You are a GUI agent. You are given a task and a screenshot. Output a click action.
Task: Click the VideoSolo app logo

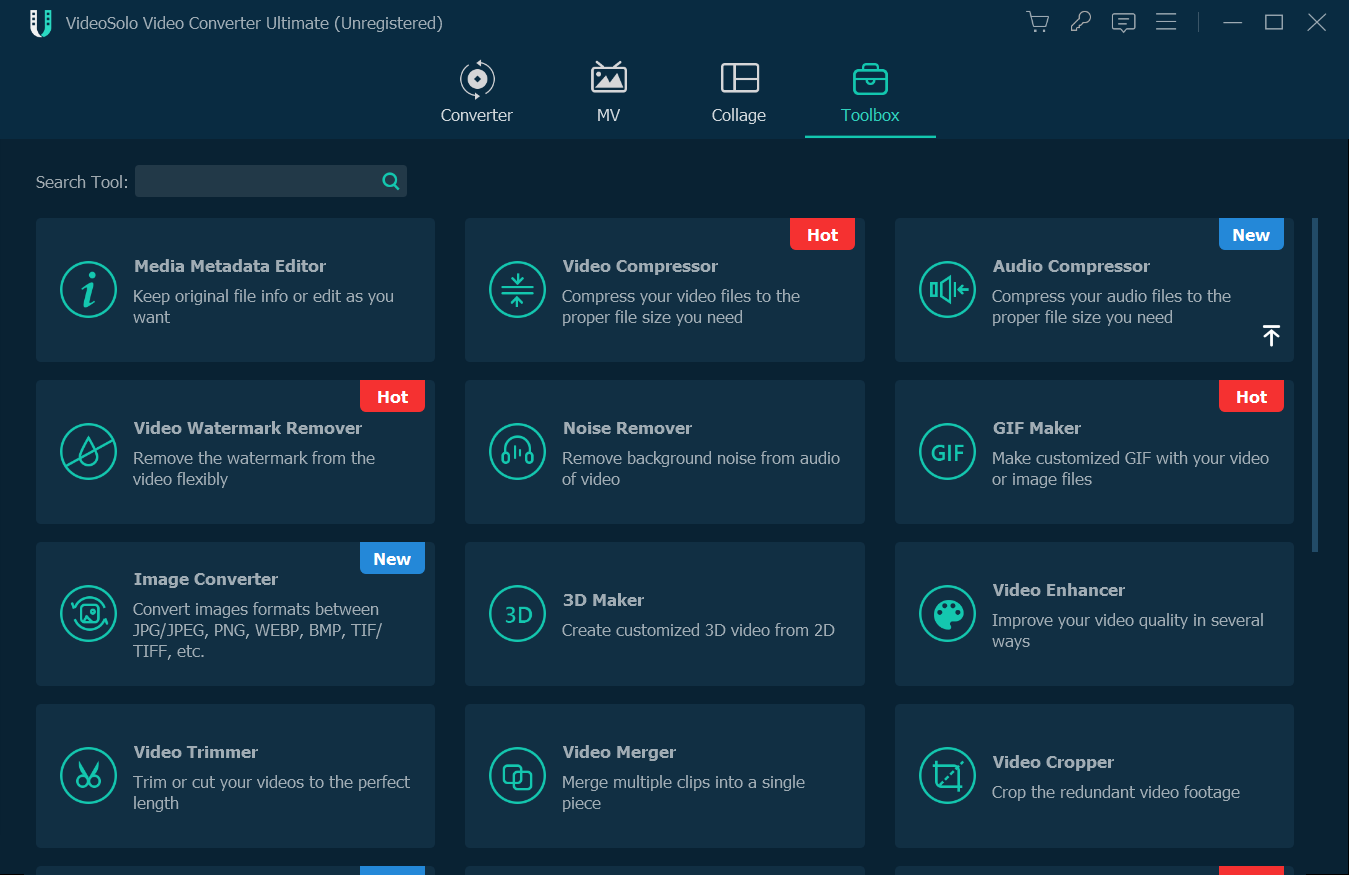coord(40,23)
